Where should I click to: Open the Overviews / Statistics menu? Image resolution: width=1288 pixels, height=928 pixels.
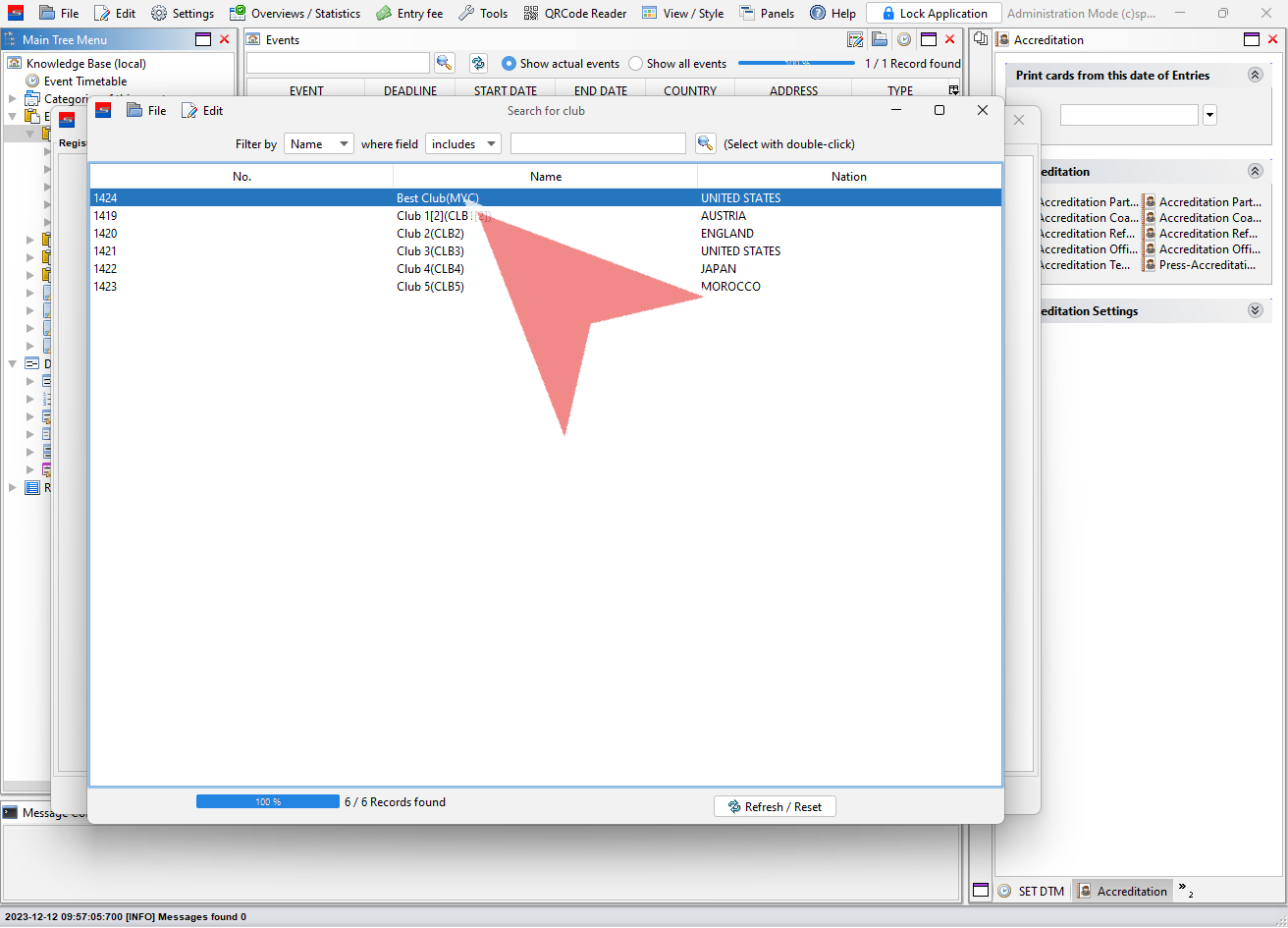coord(295,14)
